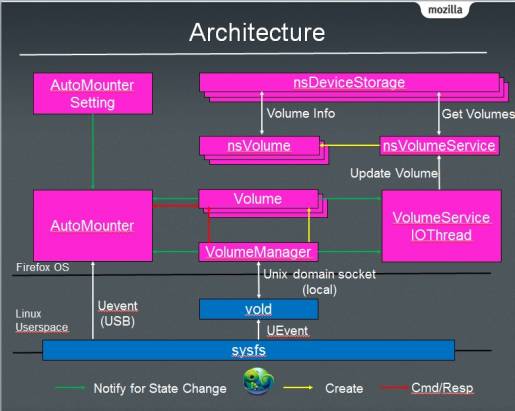This screenshot has height=411, width=515.
Task: Click the yellow Create legend arrow
Action: 298,387
